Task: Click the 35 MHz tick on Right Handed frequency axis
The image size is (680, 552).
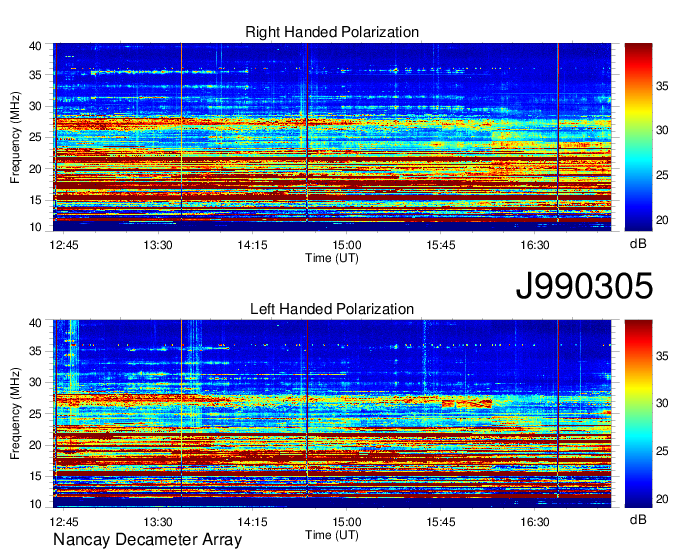Action: [x=35, y=75]
